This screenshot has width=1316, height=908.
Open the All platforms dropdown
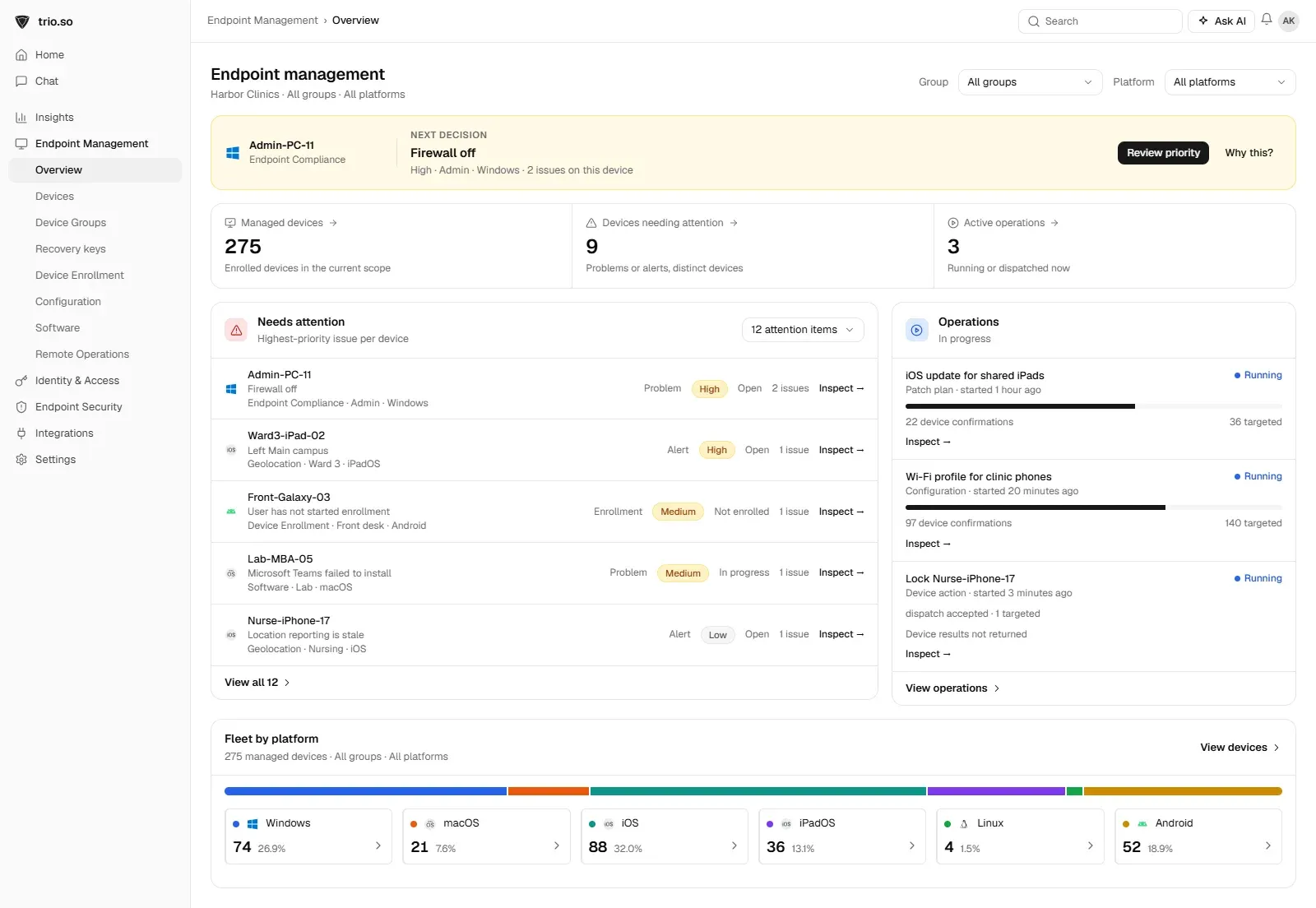[x=1230, y=82]
